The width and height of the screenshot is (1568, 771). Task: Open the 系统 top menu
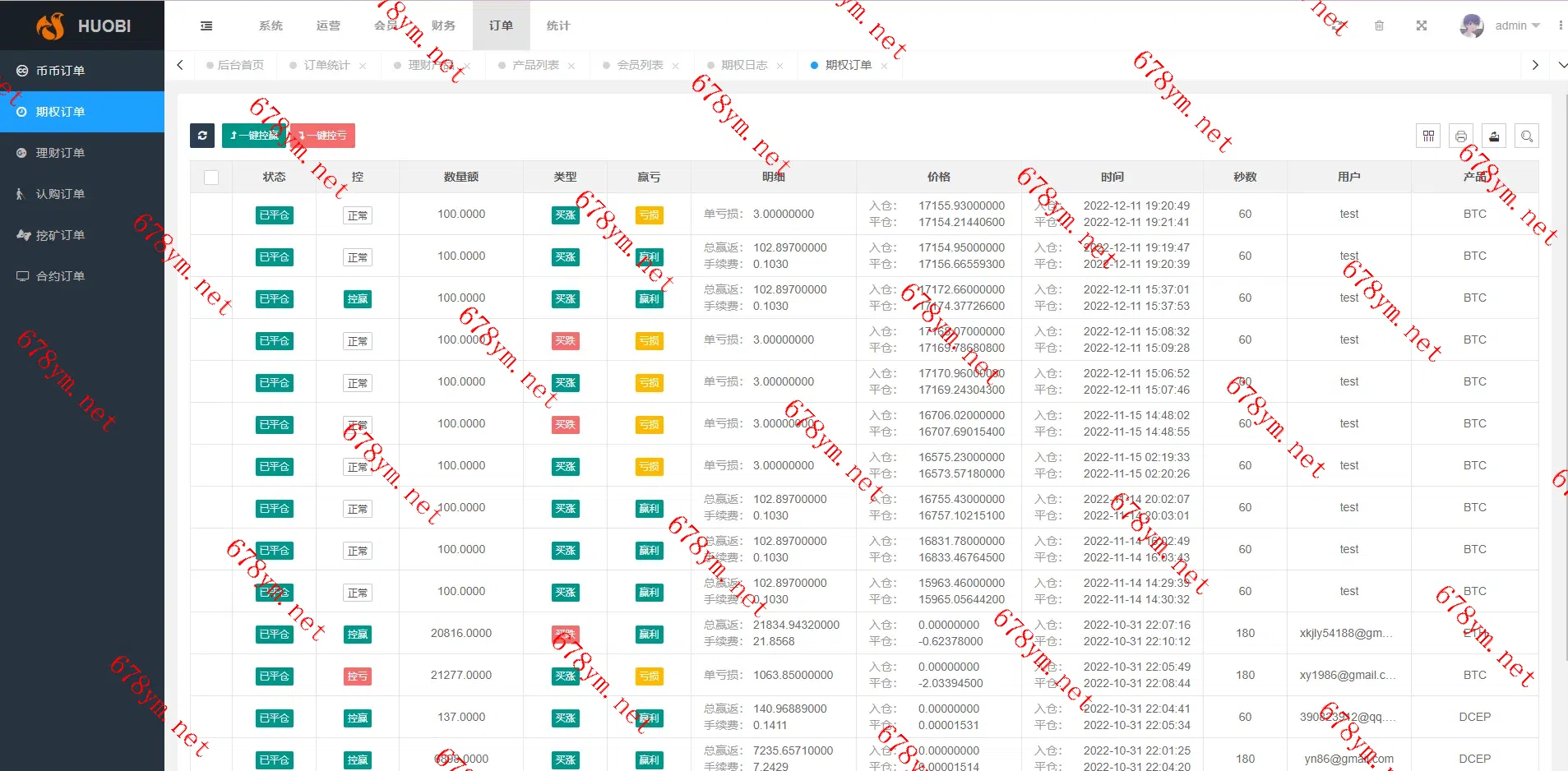click(271, 25)
